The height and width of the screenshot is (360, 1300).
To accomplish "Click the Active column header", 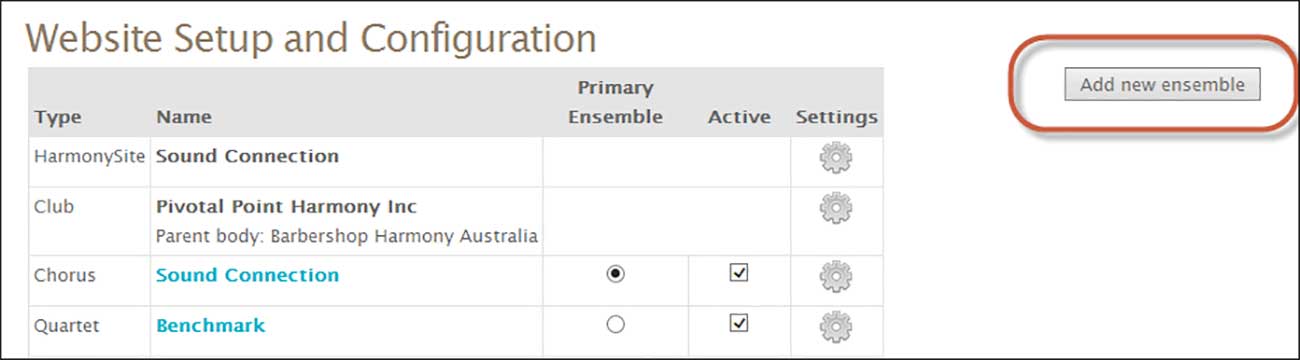I will (739, 117).
